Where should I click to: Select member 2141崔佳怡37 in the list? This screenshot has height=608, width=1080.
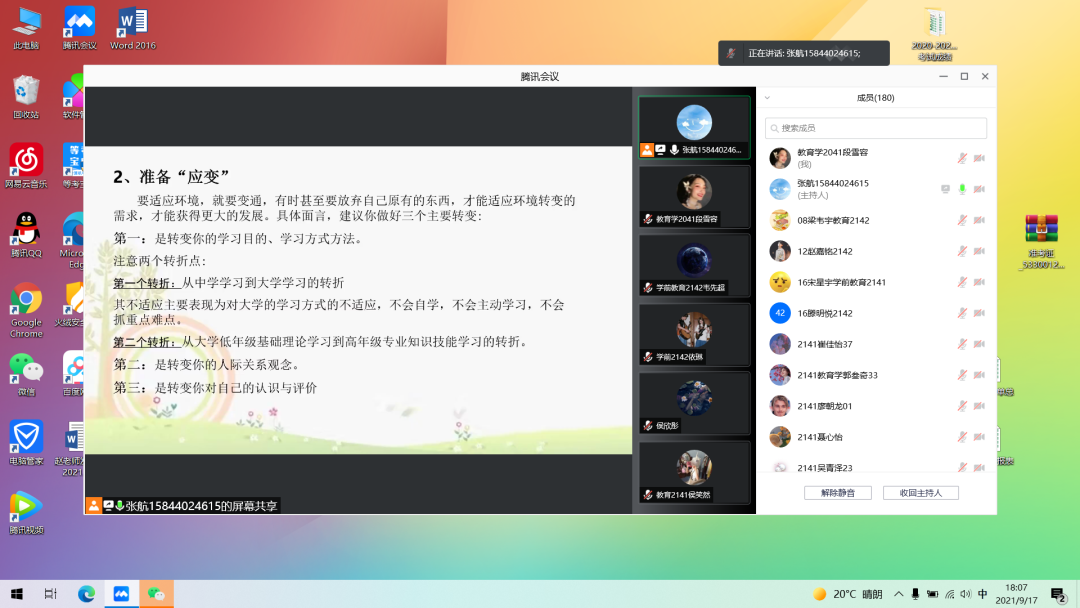[825, 344]
